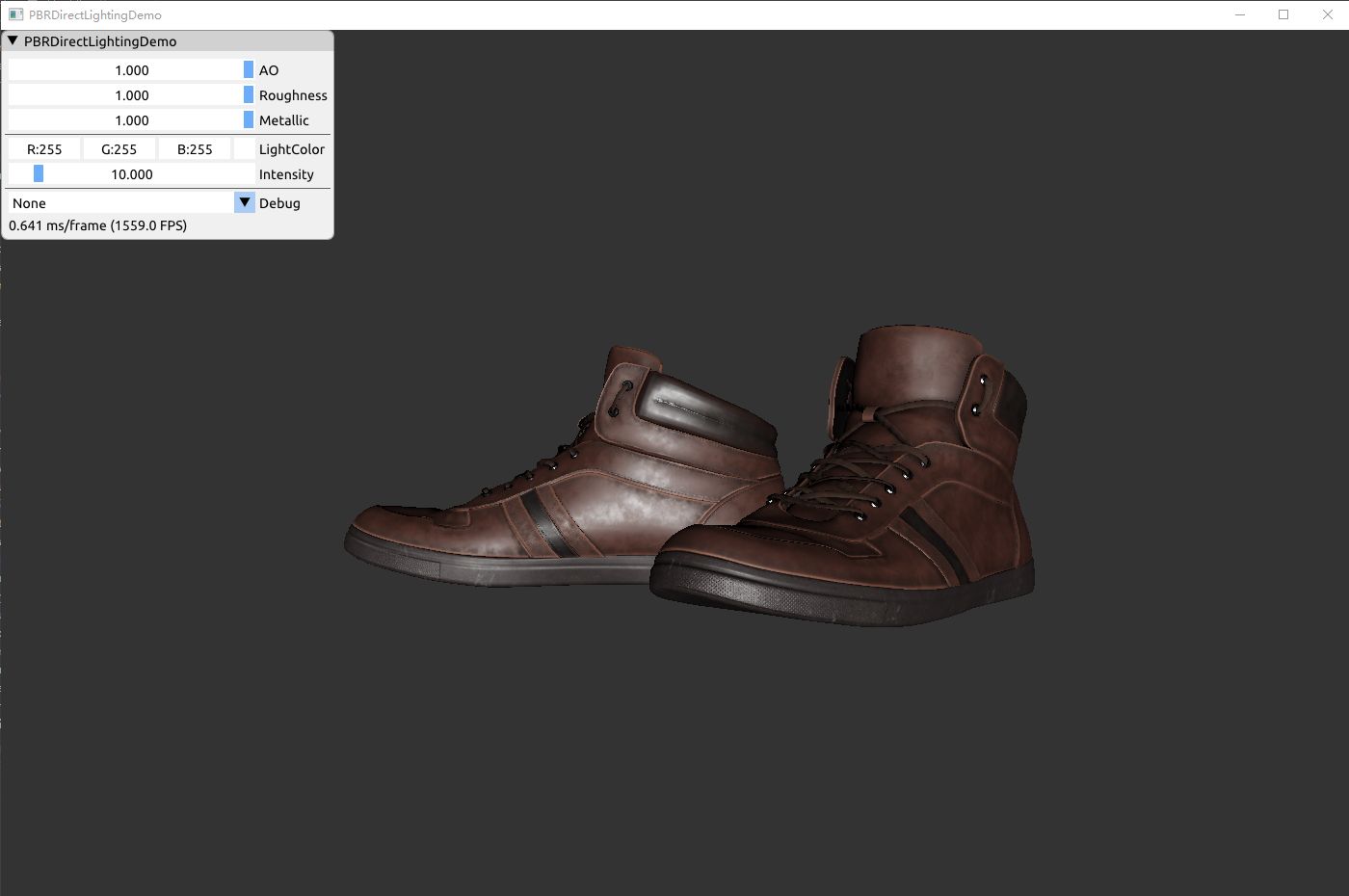Click the application icon in title bar
The width and height of the screenshot is (1349, 896).
(x=15, y=14)
